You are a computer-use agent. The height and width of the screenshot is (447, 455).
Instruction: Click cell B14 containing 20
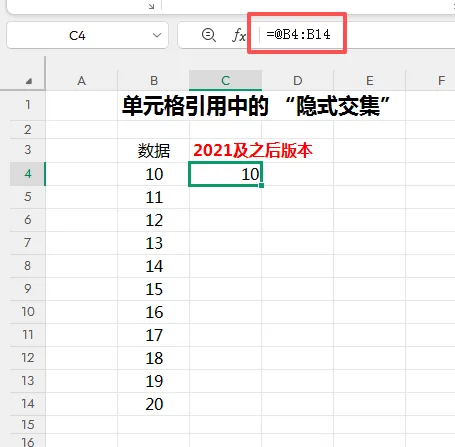(x=154, y=404)
